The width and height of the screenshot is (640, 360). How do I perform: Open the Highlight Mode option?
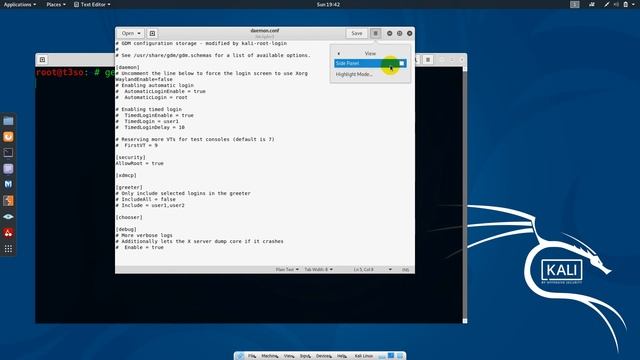point(354,74)
